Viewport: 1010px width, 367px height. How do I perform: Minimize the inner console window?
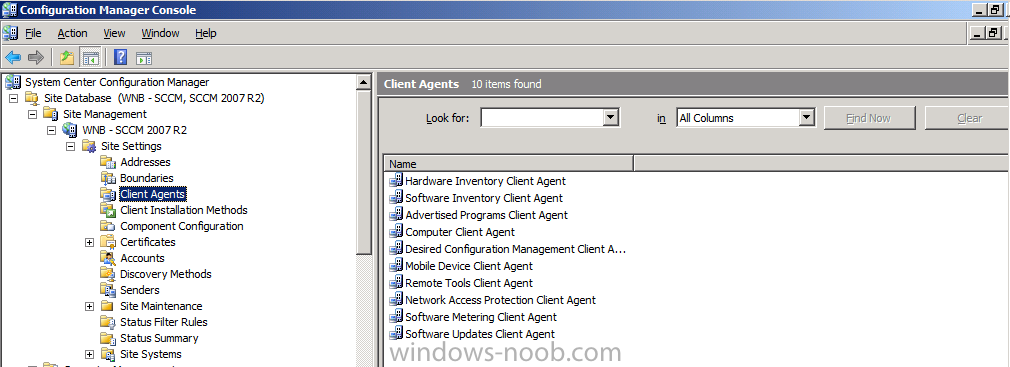(x=978, y=33)
